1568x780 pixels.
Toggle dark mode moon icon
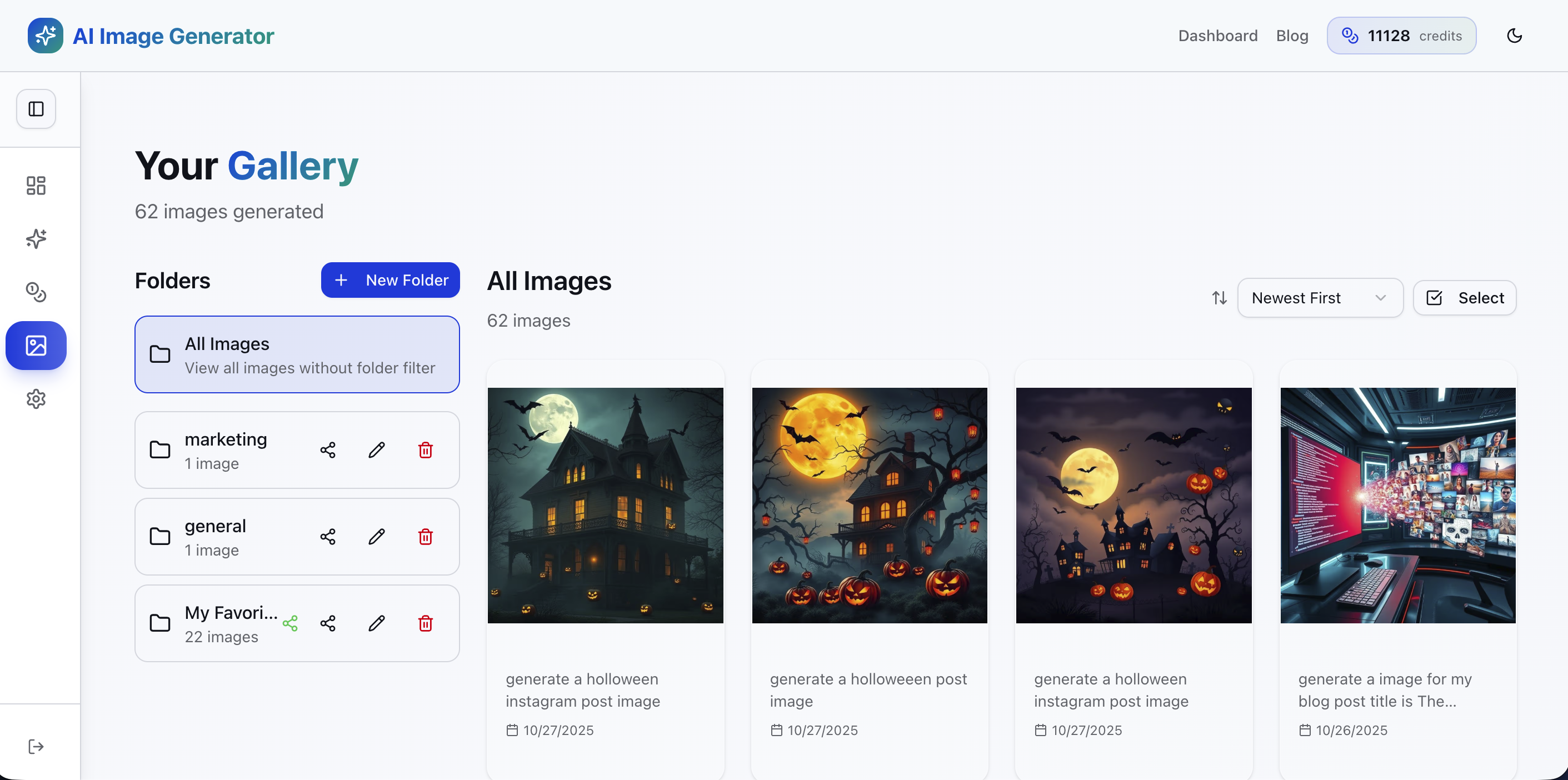pyautogui.click(x=1515, y=36)
